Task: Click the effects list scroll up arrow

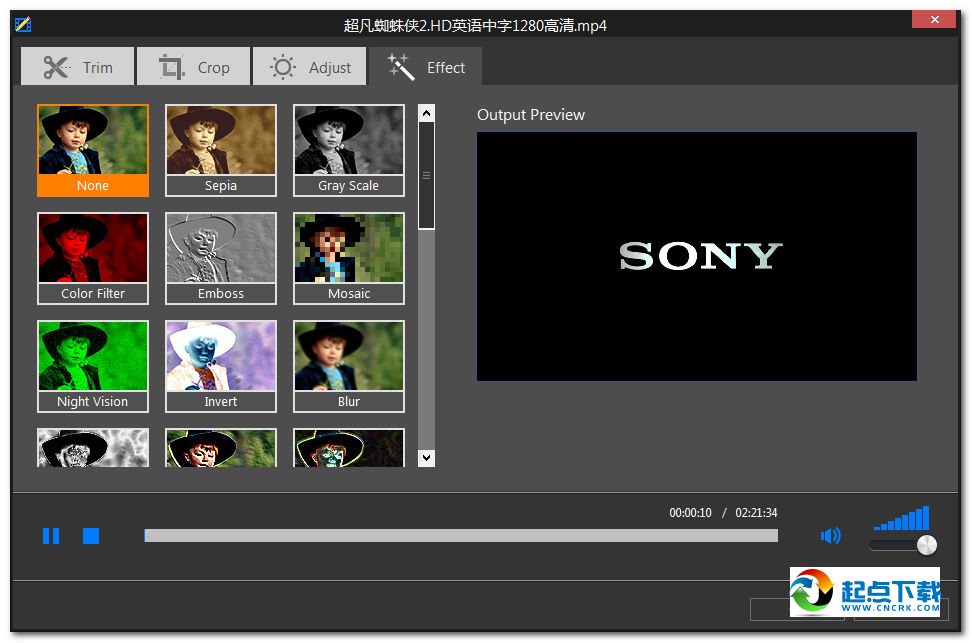Action: pyautogui.click(x=426, y=113)
